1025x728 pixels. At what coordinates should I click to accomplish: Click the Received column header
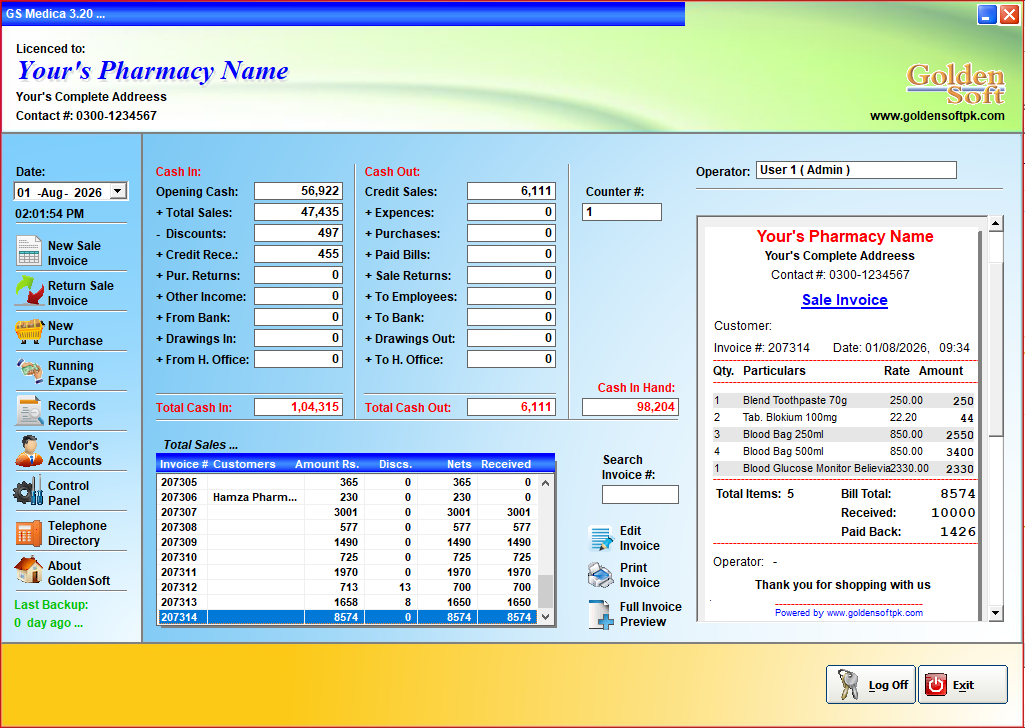point(506,464)
